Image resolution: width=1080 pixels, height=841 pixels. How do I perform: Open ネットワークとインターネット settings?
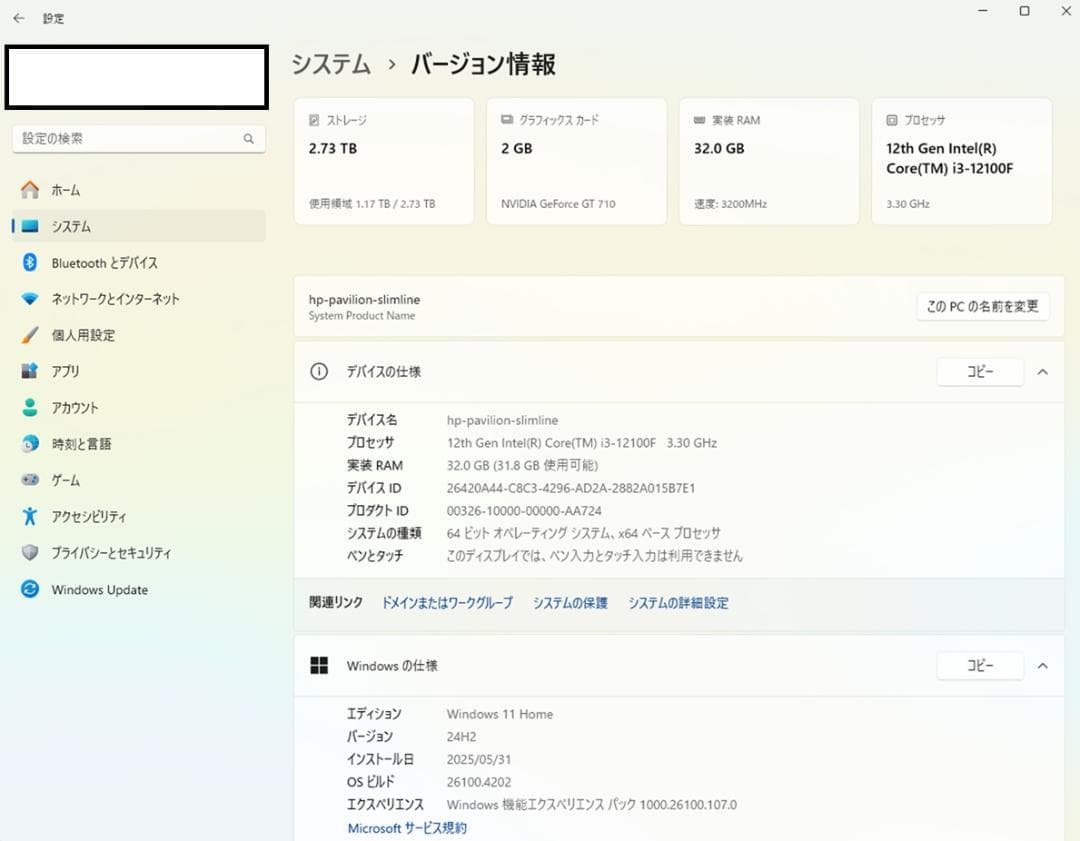[114, 298]
